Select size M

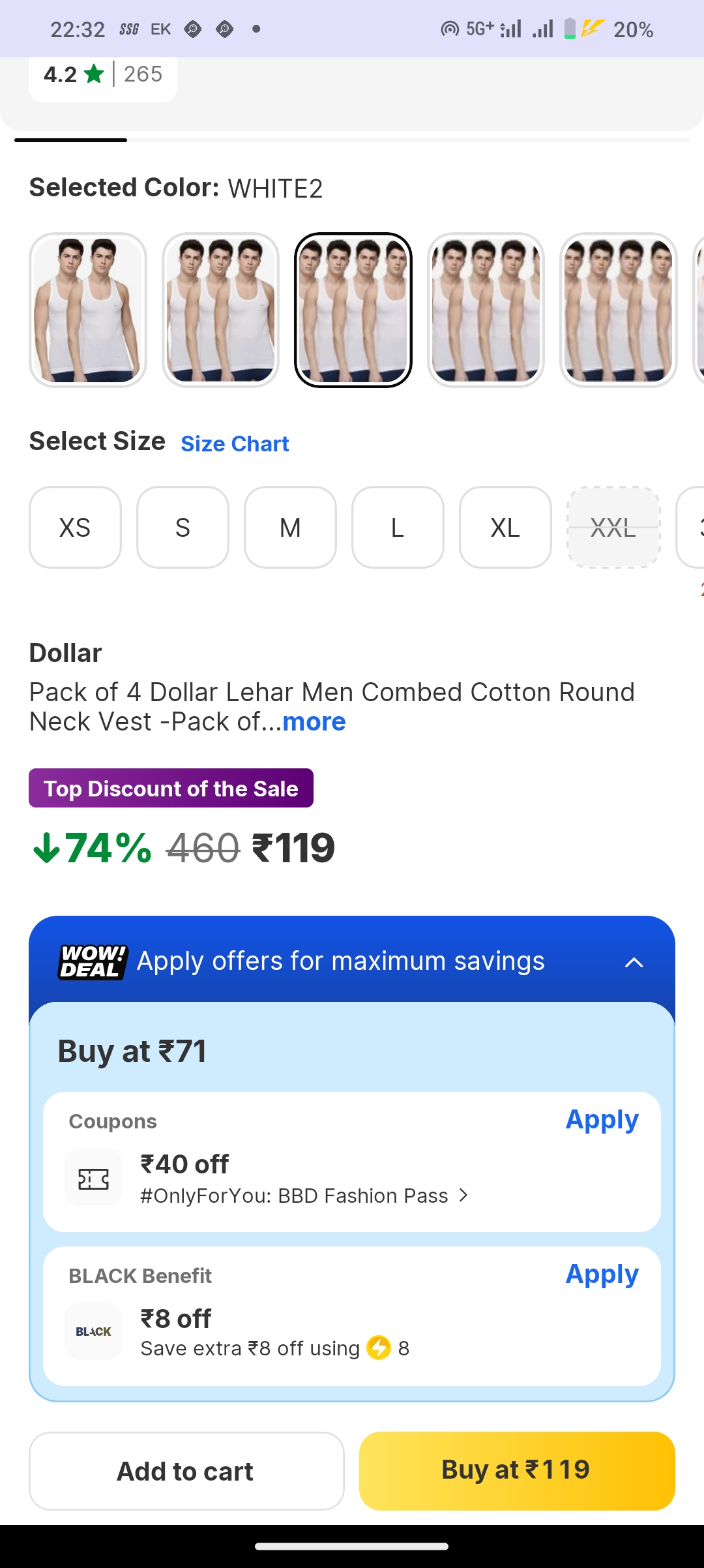coord(290,528)
